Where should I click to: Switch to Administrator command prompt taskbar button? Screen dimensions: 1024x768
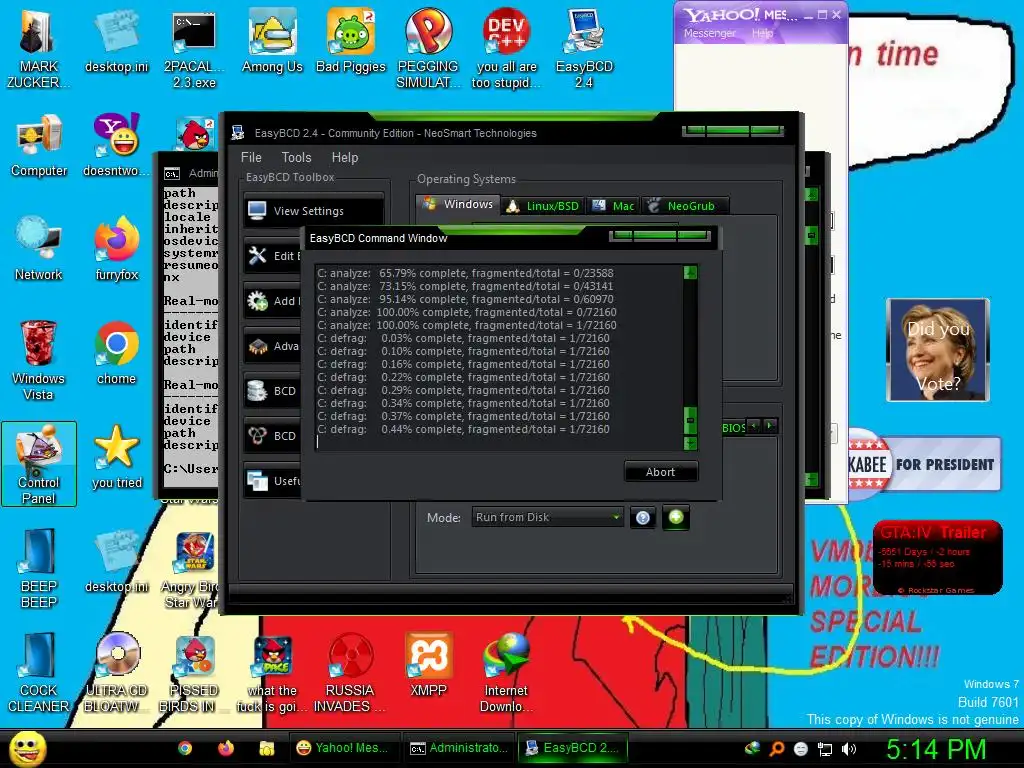(x=458, y=748)
